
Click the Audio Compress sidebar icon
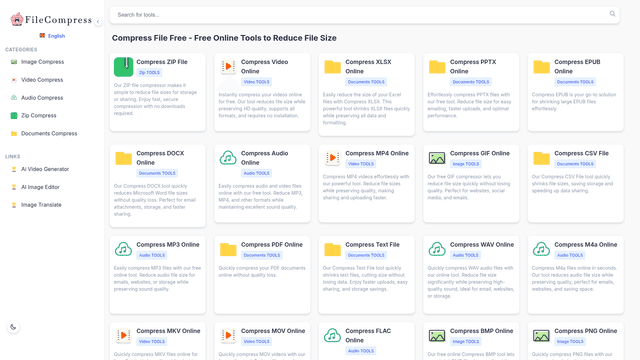14,98
